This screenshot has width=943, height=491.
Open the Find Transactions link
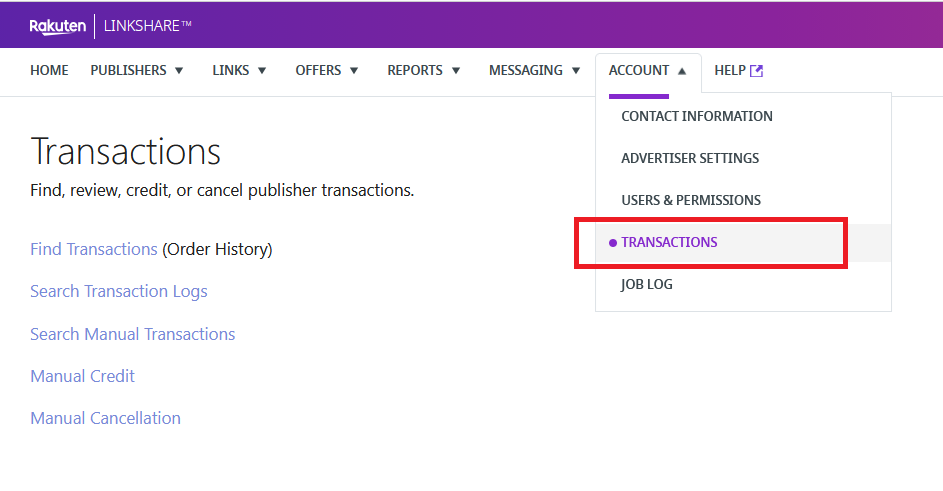[94, 249]
